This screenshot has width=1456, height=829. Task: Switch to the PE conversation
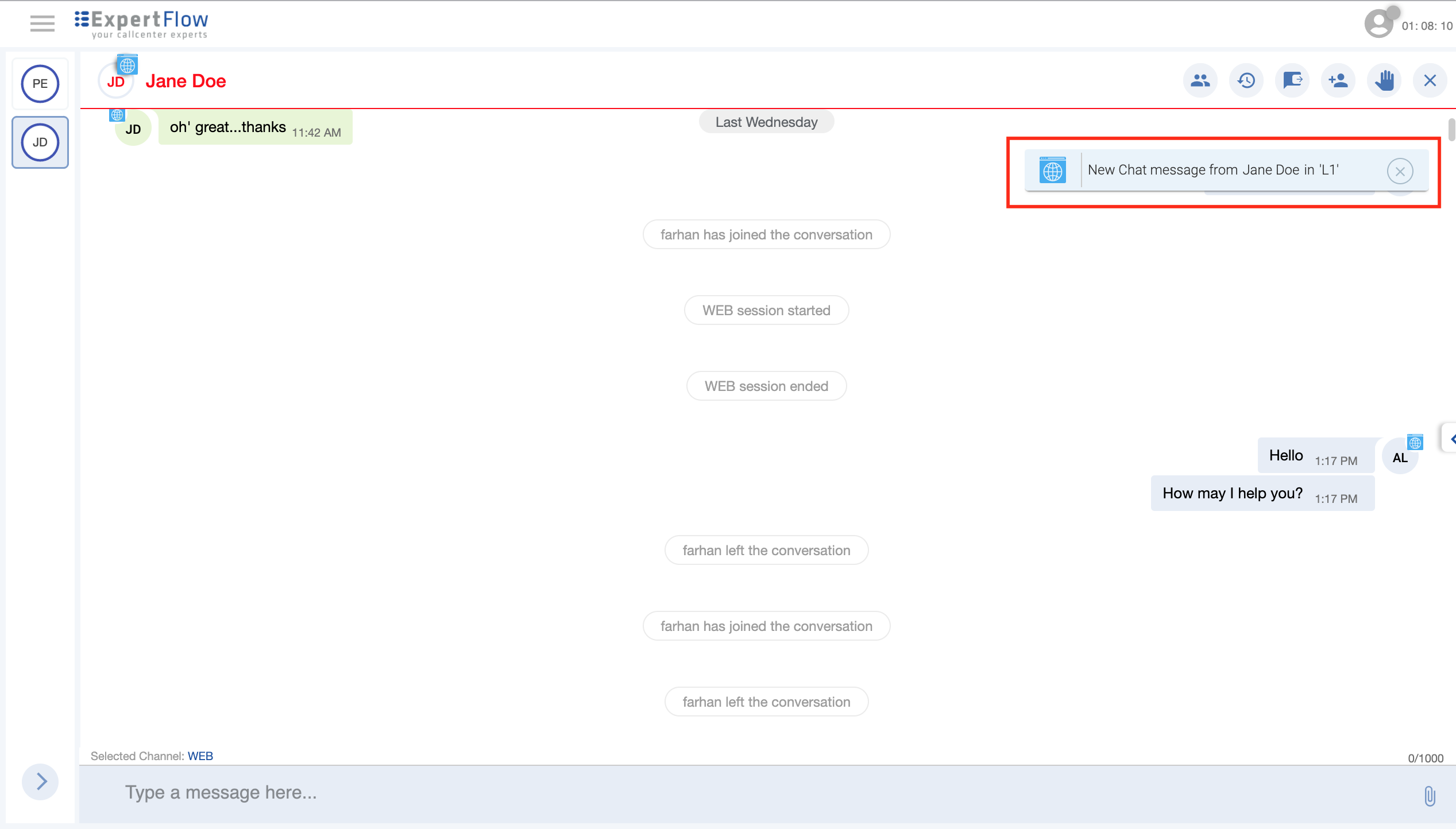pyautogui.click(x=40, y=84)
